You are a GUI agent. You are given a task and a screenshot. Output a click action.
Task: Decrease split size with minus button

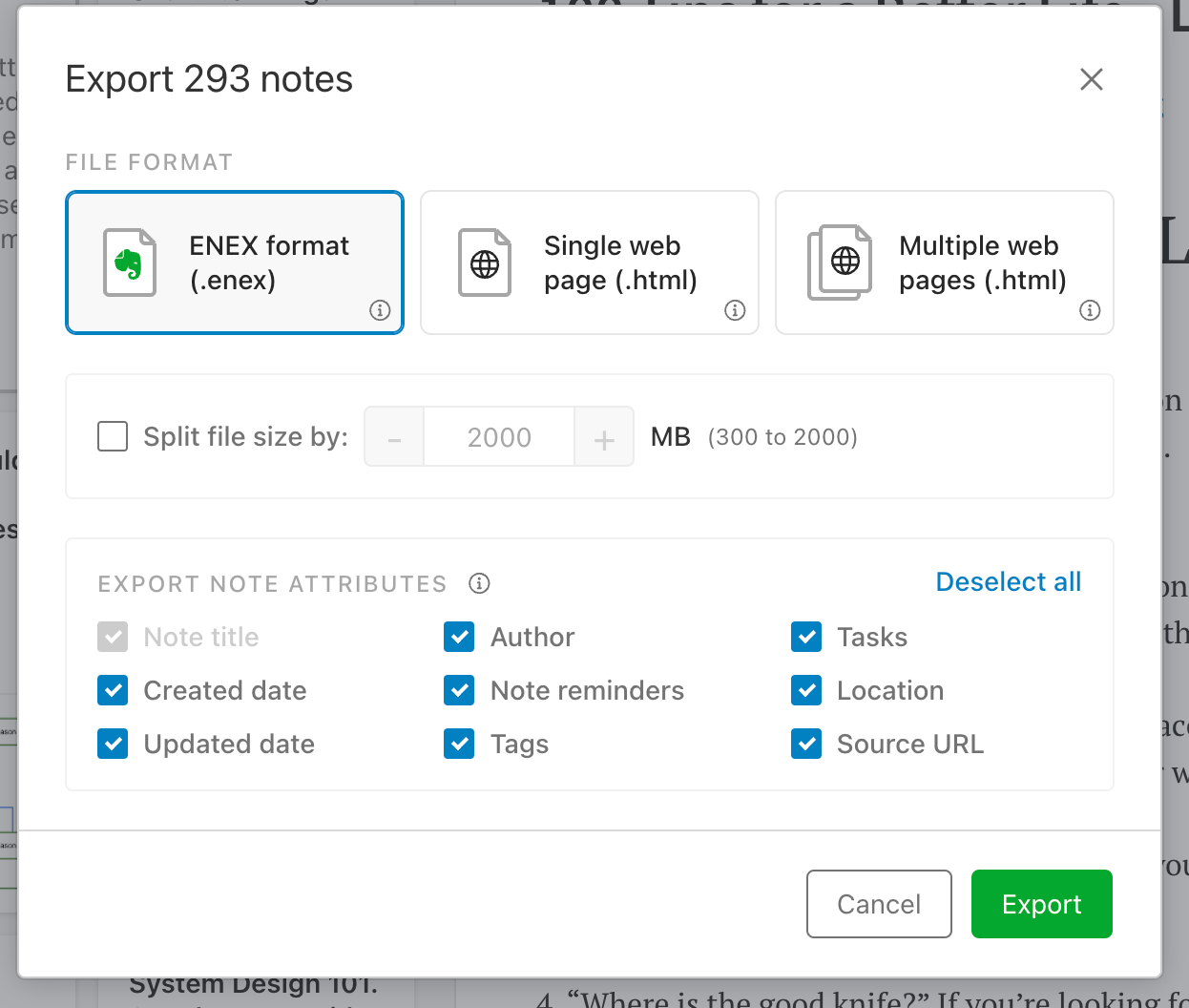pyautogui.click(x=394, y=437)
